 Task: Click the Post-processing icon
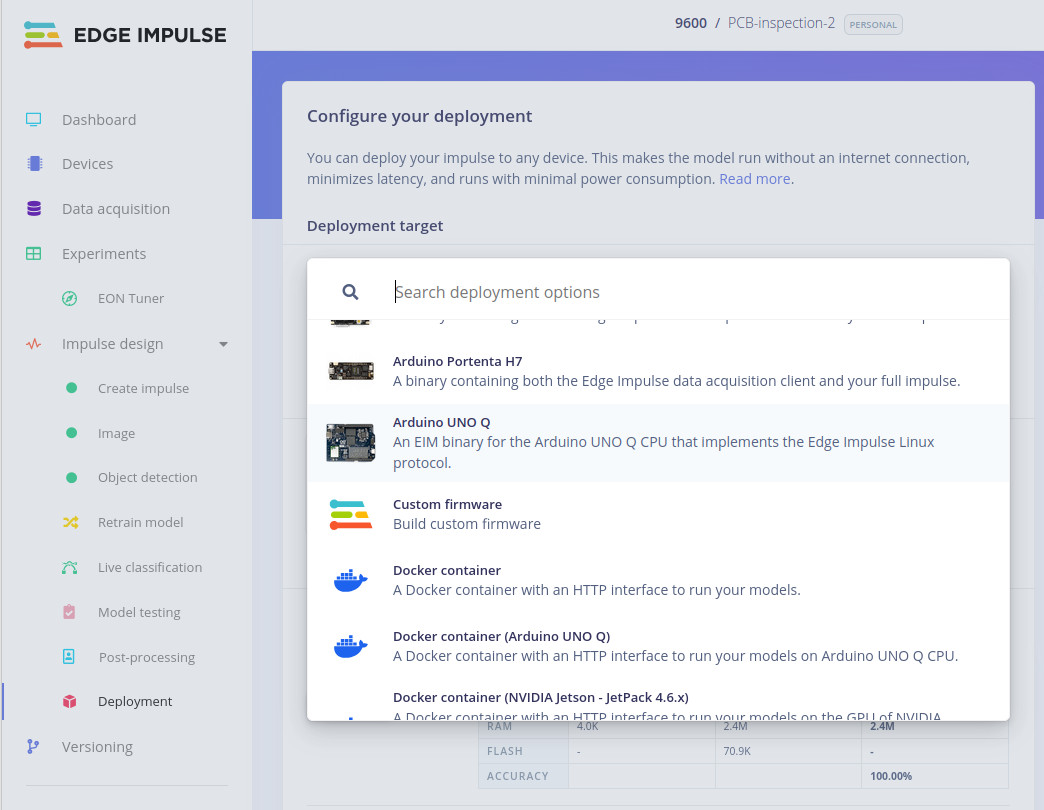pyautogui.click(x=69, y=656)
